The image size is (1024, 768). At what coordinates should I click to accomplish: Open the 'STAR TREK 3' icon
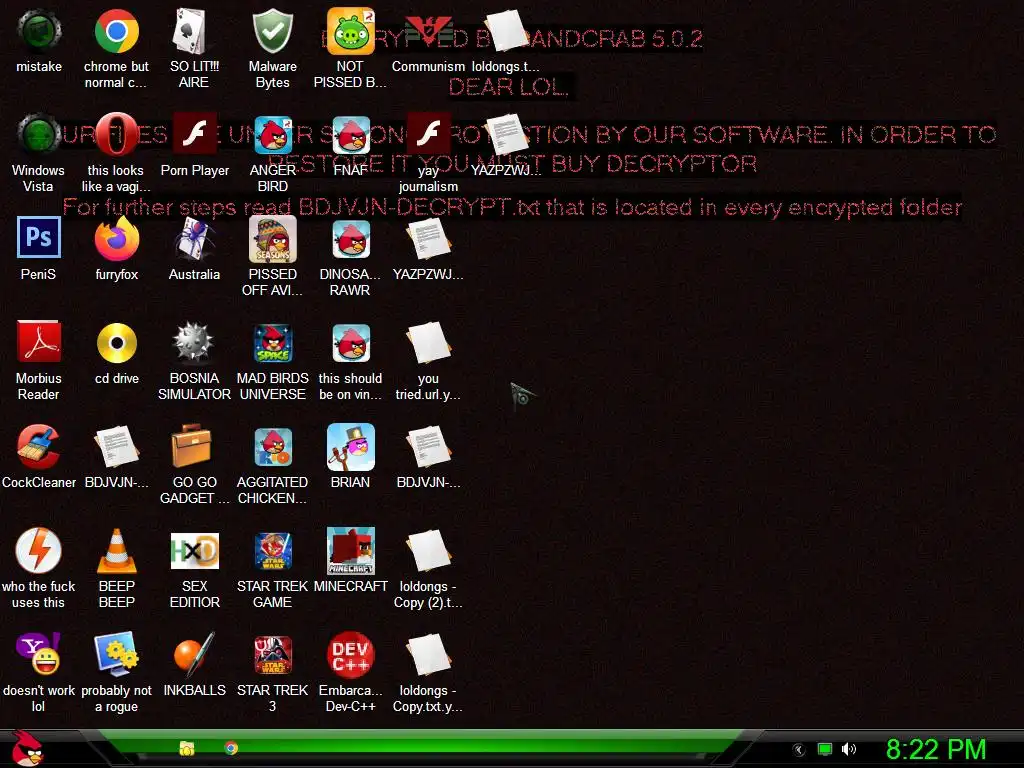click(x=272, y=654)
